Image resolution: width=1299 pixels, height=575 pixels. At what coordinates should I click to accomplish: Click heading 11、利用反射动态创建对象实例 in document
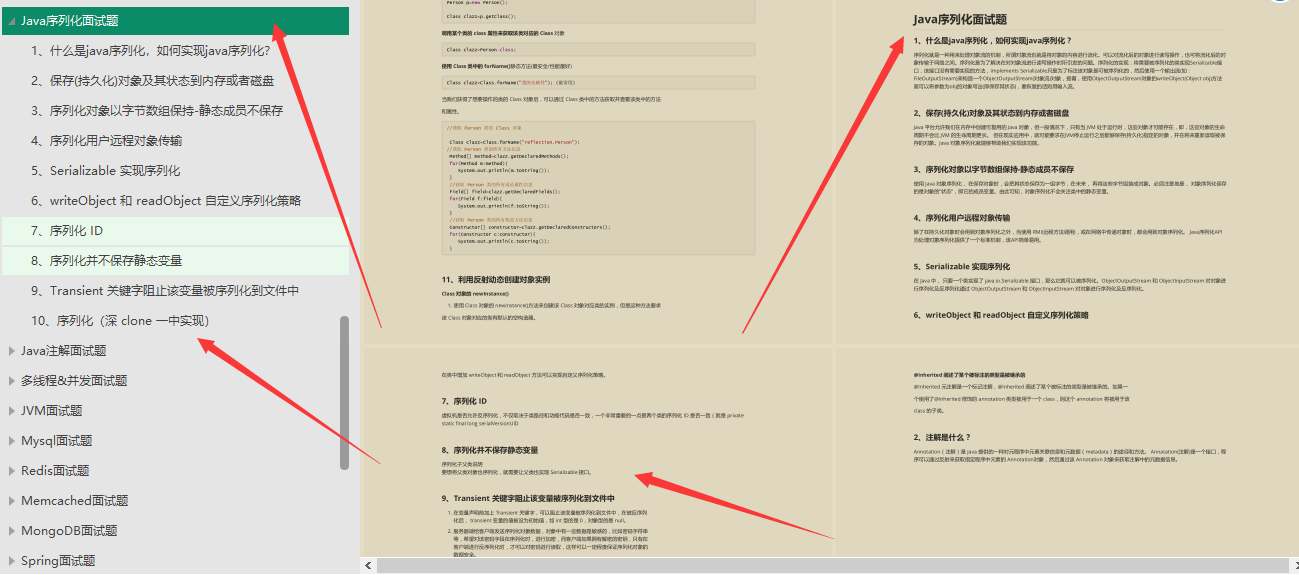click(x=496, y=279)
